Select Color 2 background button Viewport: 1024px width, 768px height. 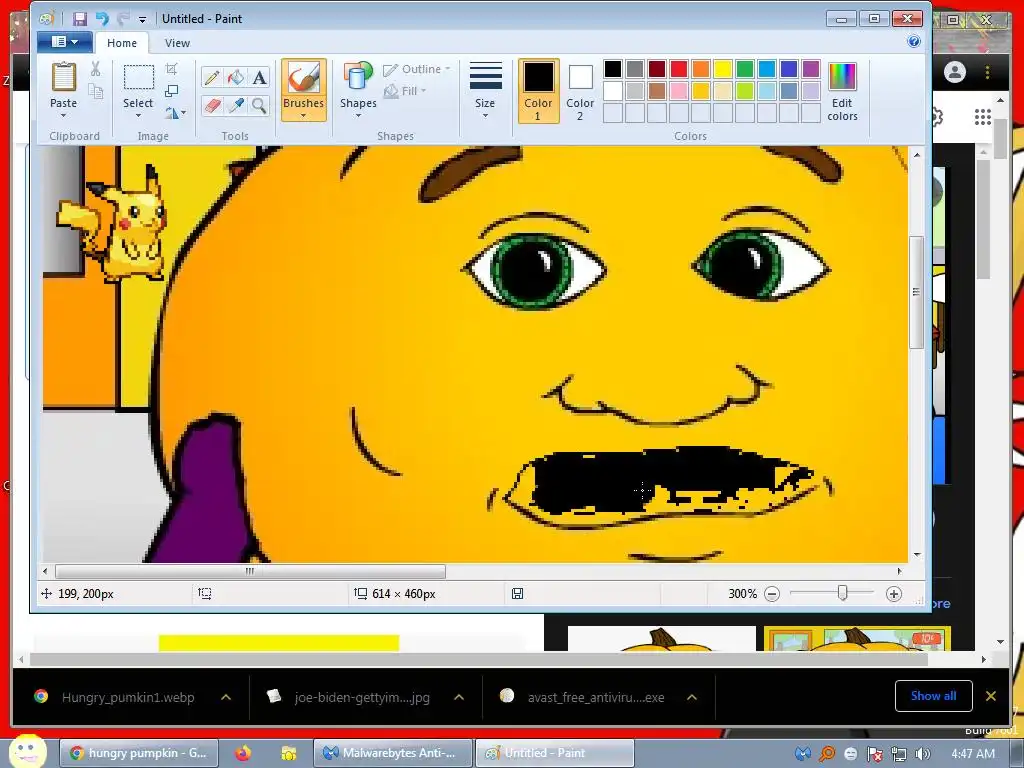tap(580, 91)
